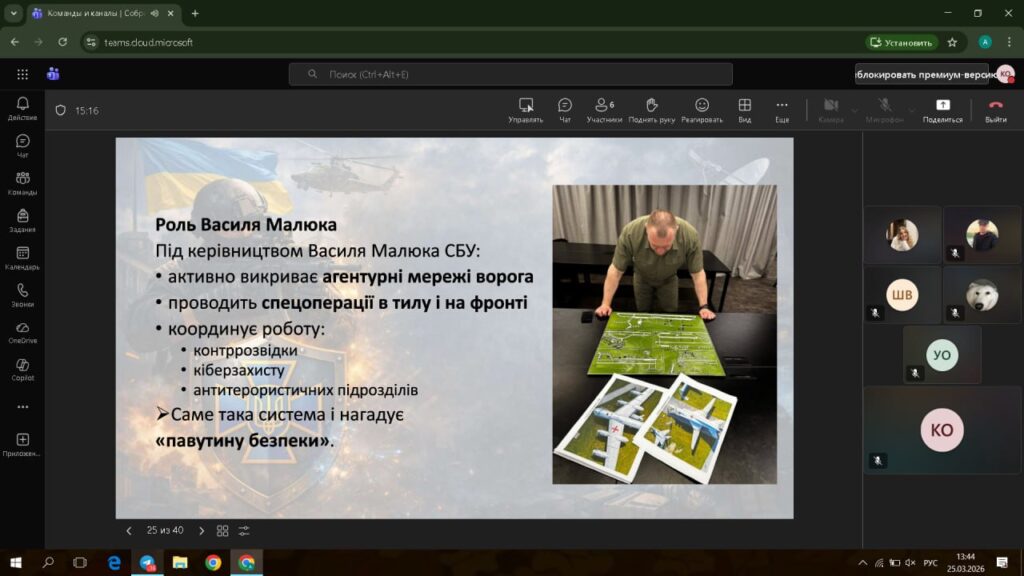Show the Участники participants list
The image size is (1024, 576).
pyautogui.click(x=603, y=109)
